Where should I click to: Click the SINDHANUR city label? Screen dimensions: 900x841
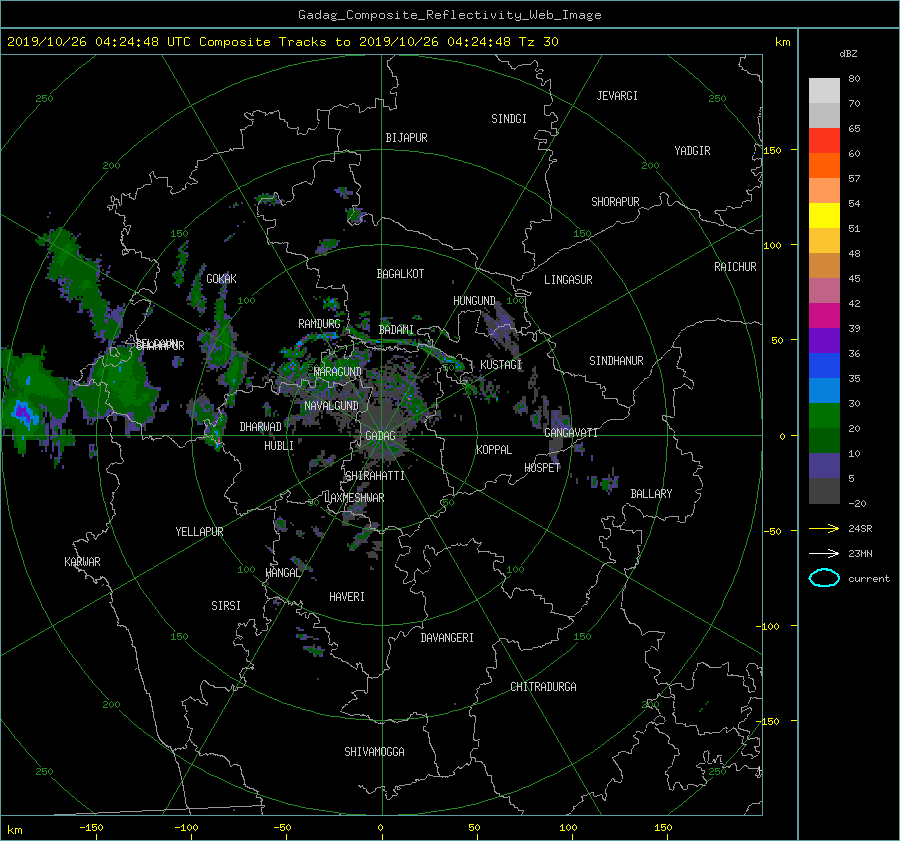pyautogui.click(x=616, y=361)
